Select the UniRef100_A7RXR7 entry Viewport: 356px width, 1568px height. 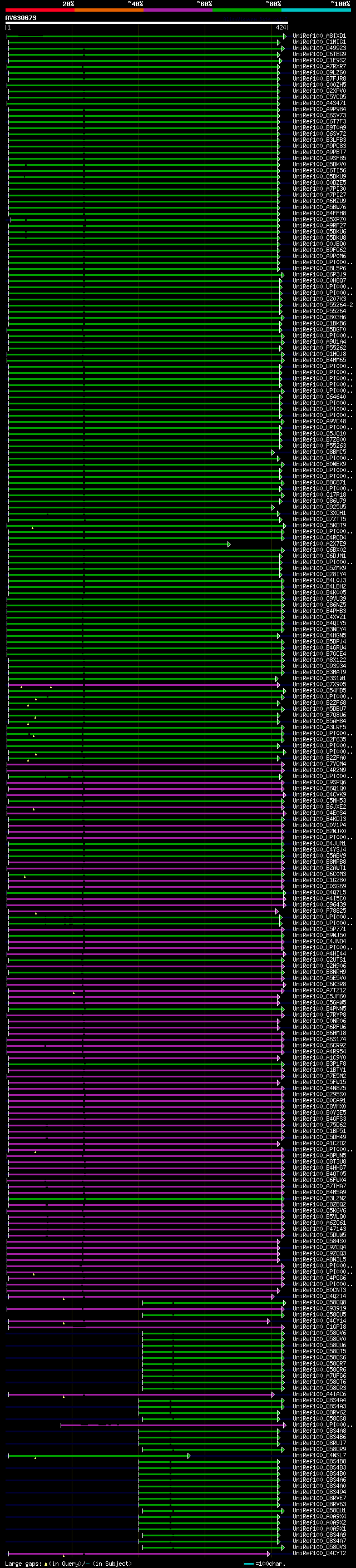pyautogui.click(x=319, y=66)
